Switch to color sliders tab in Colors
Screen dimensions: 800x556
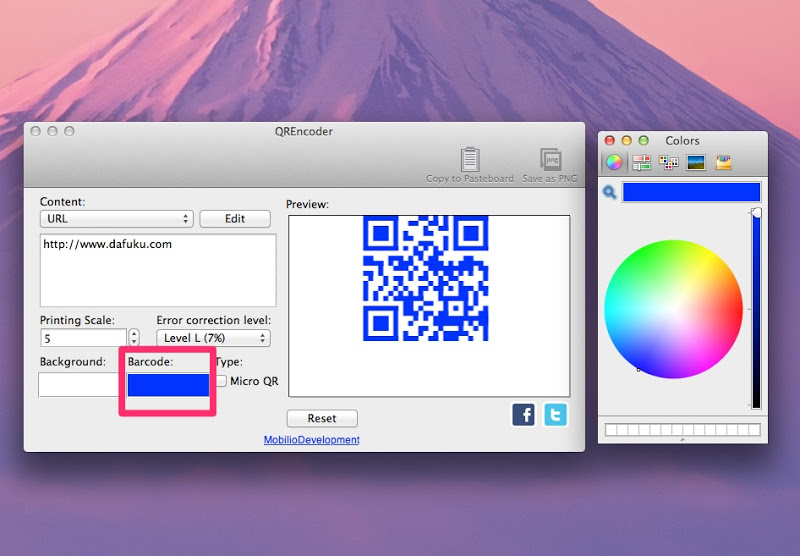tap(641, 163)
